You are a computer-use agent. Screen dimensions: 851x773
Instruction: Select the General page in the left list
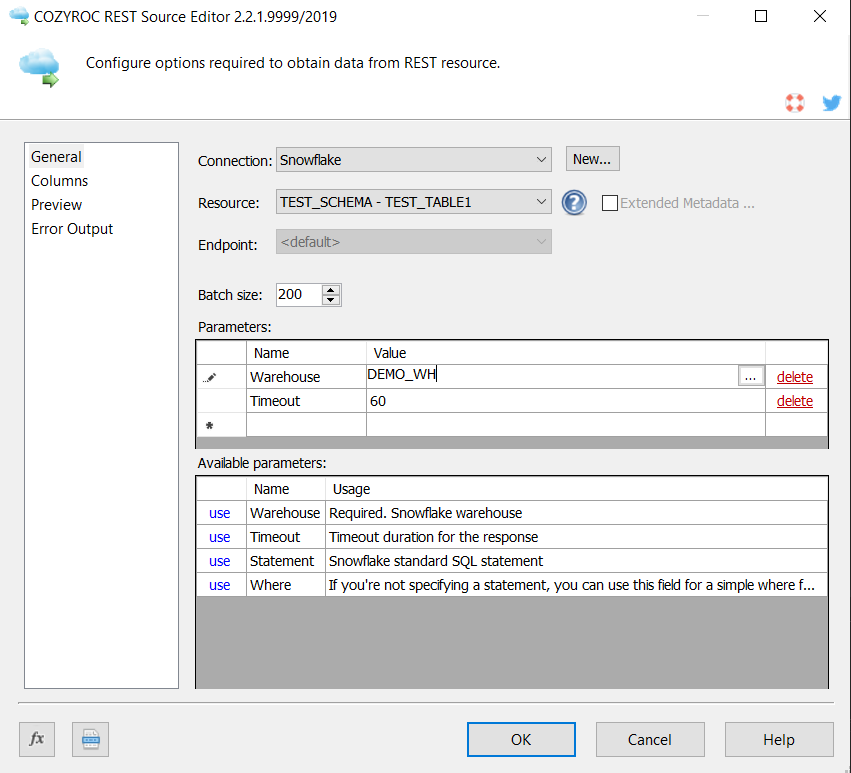coord(56,157)
